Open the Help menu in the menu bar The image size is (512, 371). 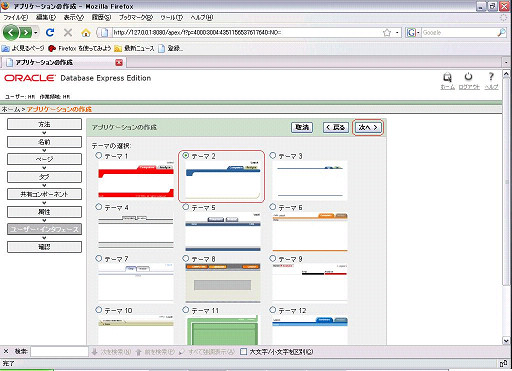point(201,17)
